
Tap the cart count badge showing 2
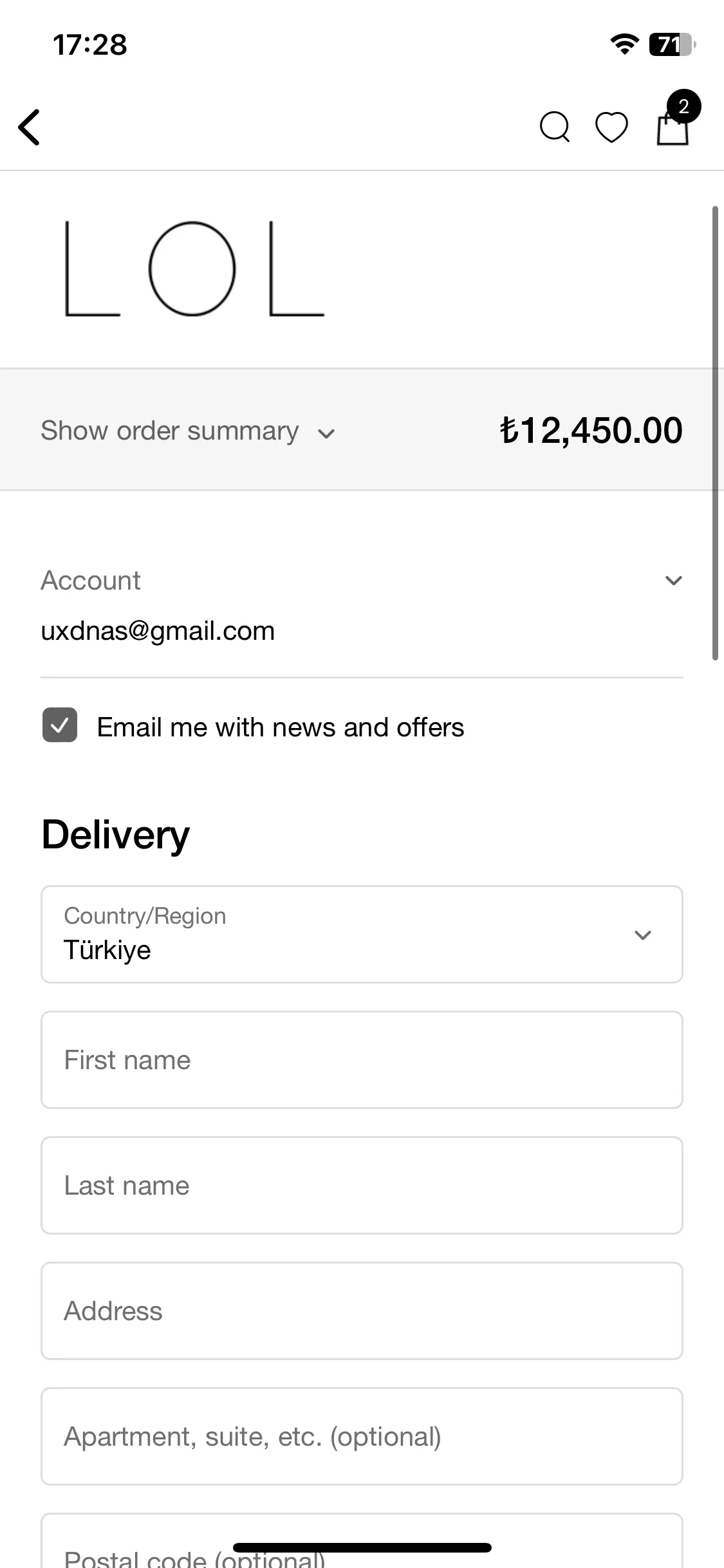pos(683,106)
